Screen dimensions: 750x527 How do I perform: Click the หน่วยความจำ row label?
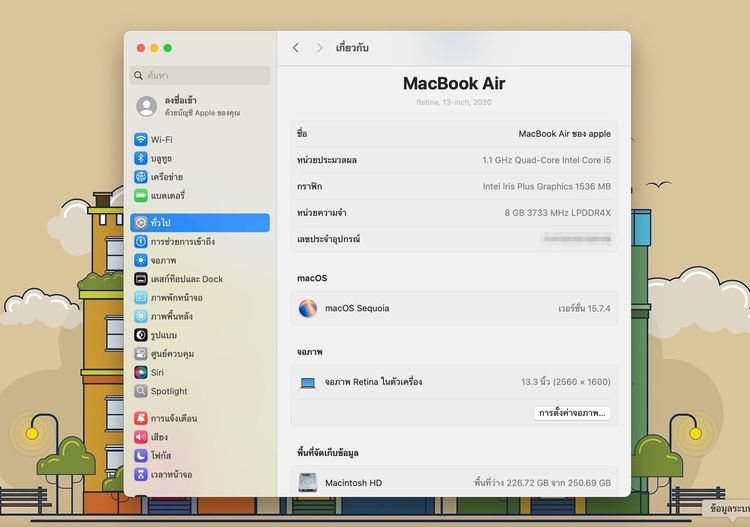tap(321, 212)
